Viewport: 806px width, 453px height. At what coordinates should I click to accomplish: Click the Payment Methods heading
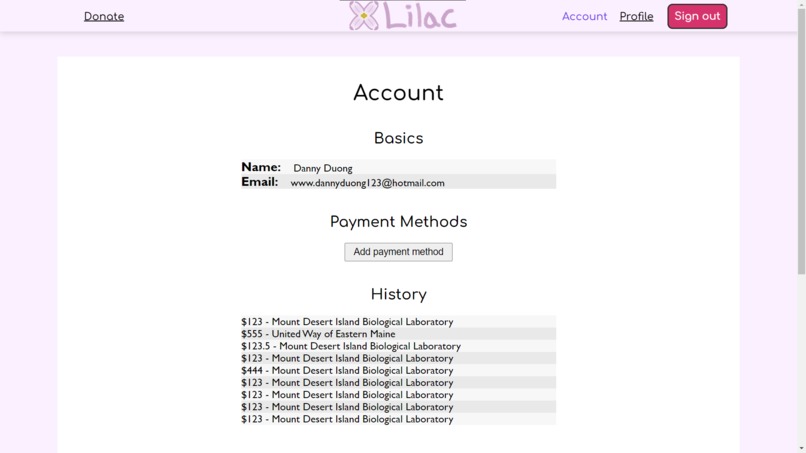click(398, 222)
